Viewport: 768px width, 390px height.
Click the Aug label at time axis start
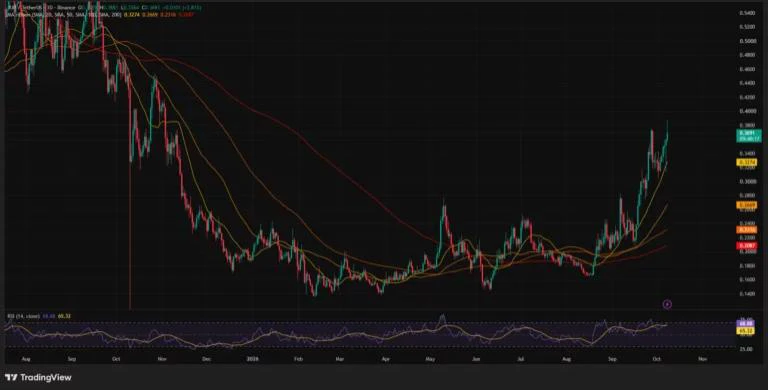point(26,359)
